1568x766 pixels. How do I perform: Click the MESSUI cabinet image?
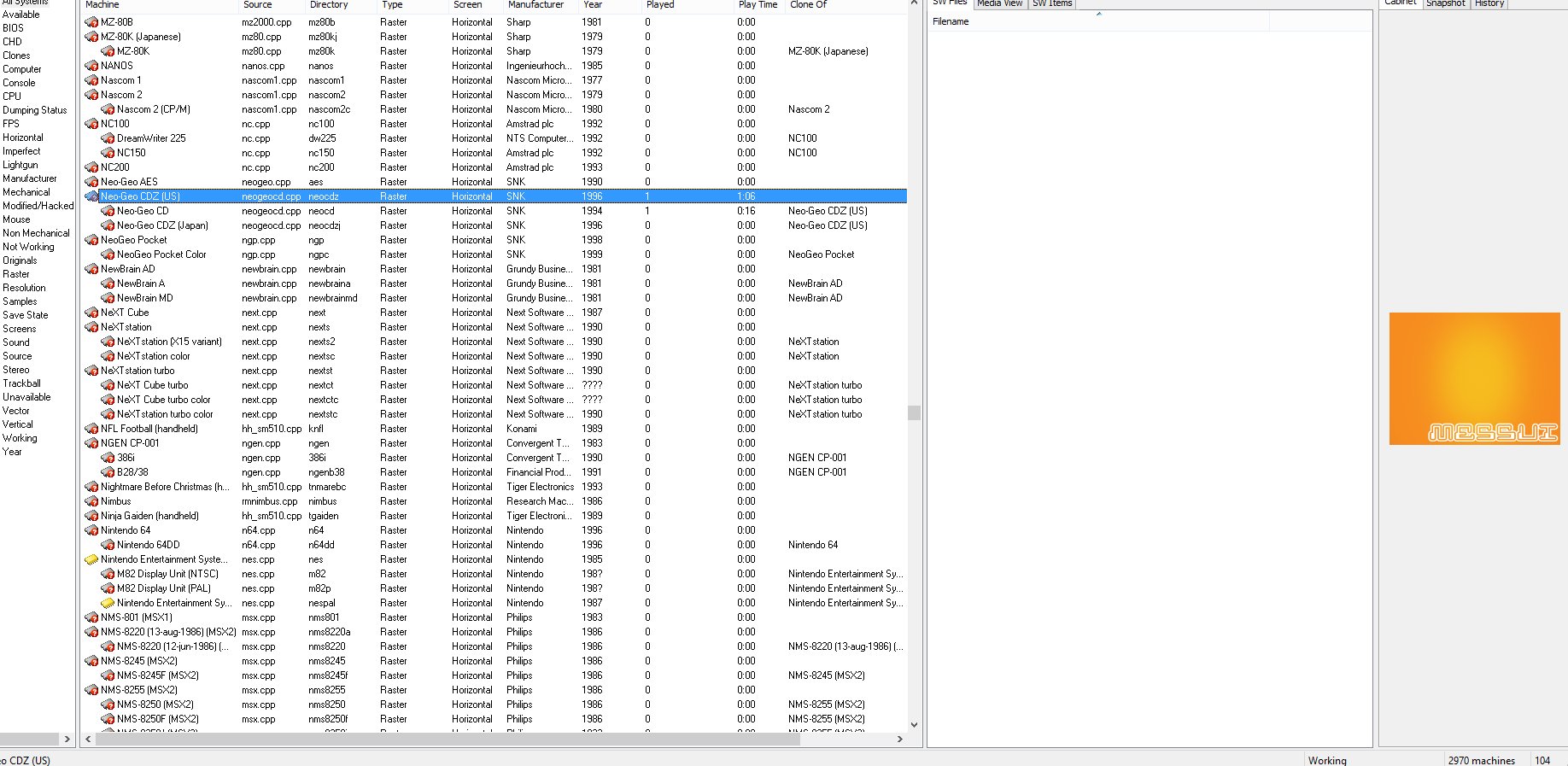[1474, 378]
